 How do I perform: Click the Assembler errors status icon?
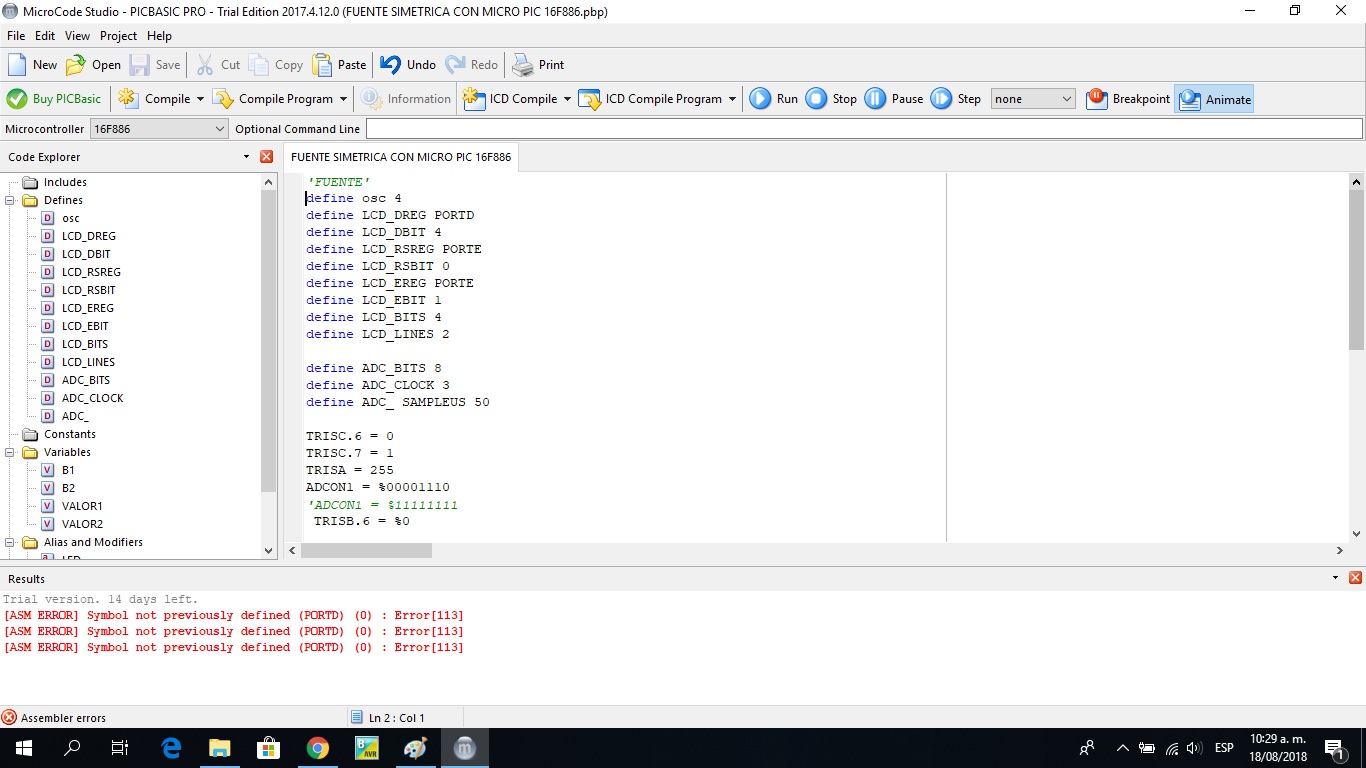(x=9, y=717)
